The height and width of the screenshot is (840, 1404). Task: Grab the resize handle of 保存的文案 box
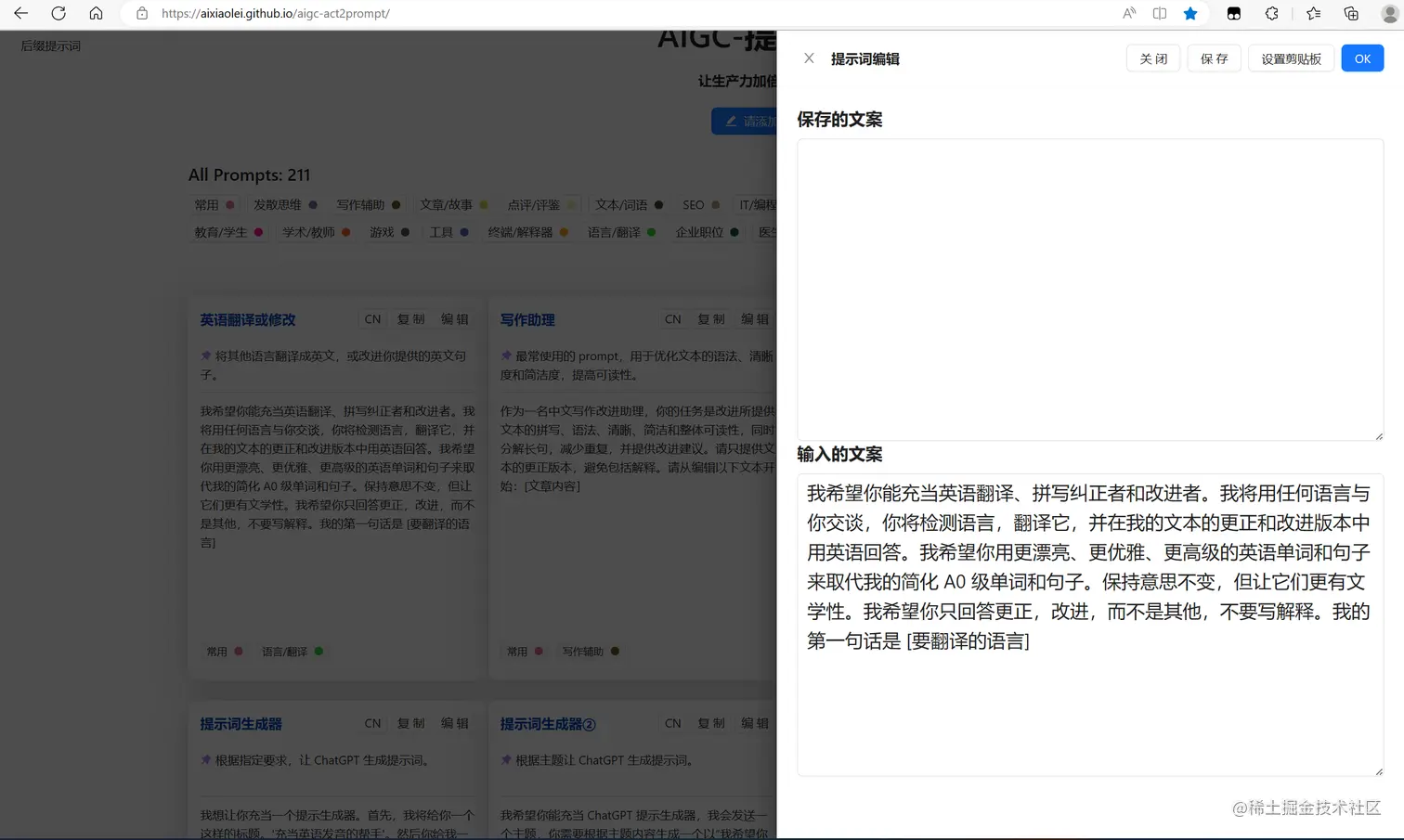pyautogui.click(x=1378, y=435)
